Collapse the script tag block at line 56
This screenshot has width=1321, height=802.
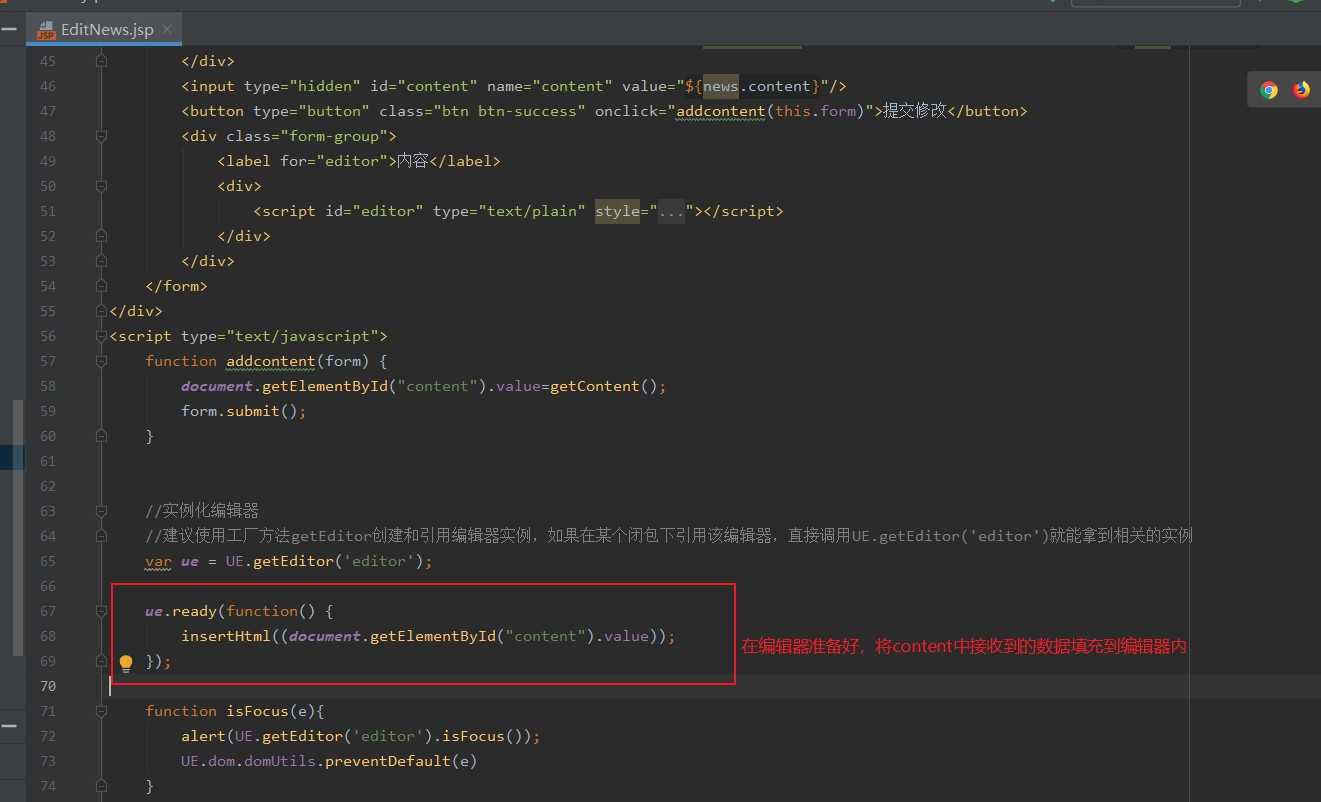tap(101, 336)
